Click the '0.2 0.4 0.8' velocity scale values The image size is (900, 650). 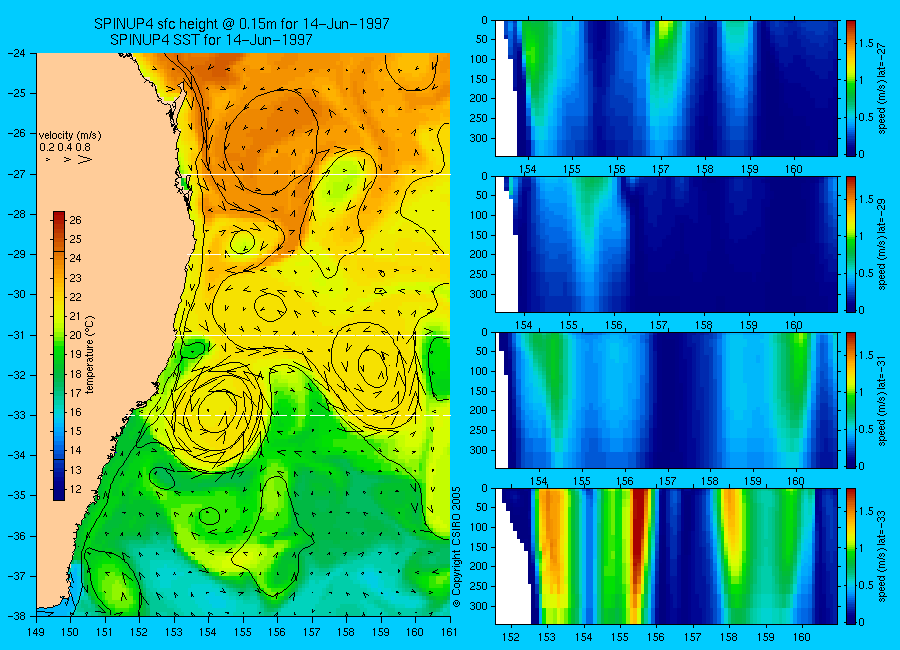click(x=65, y=148)
